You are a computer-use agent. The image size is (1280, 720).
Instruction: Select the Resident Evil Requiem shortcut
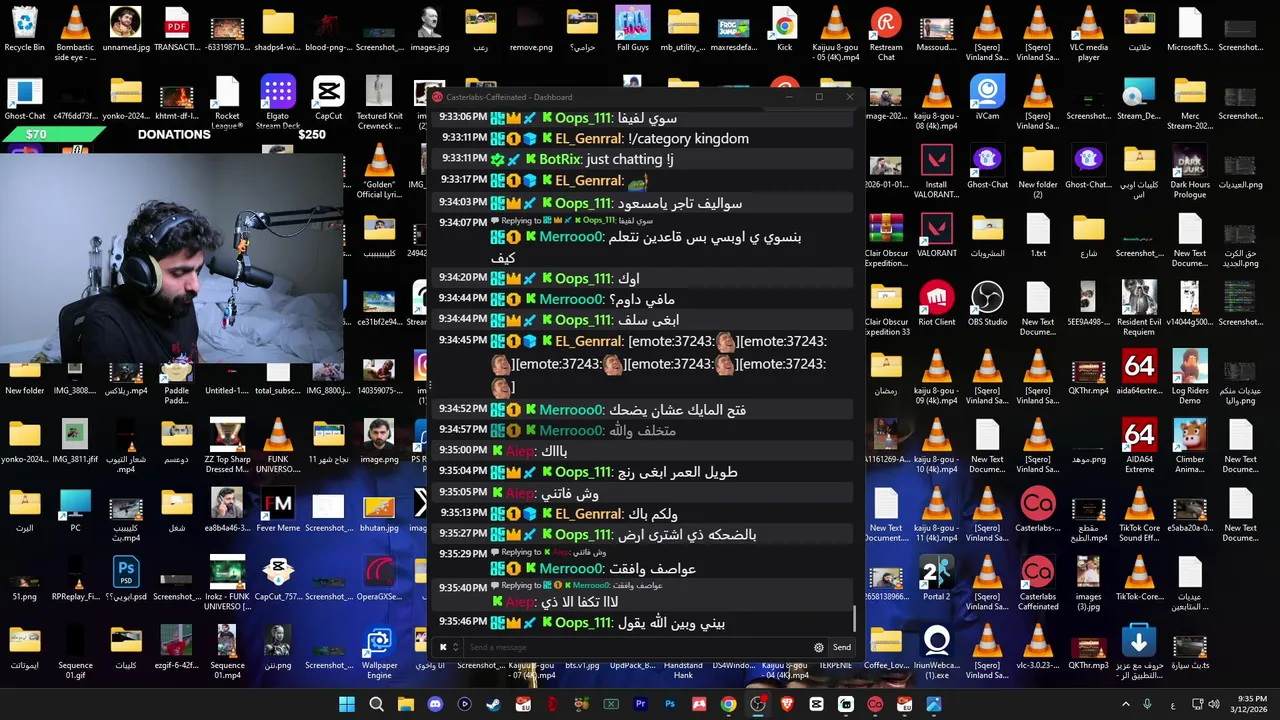click(x=1139, y=309)
